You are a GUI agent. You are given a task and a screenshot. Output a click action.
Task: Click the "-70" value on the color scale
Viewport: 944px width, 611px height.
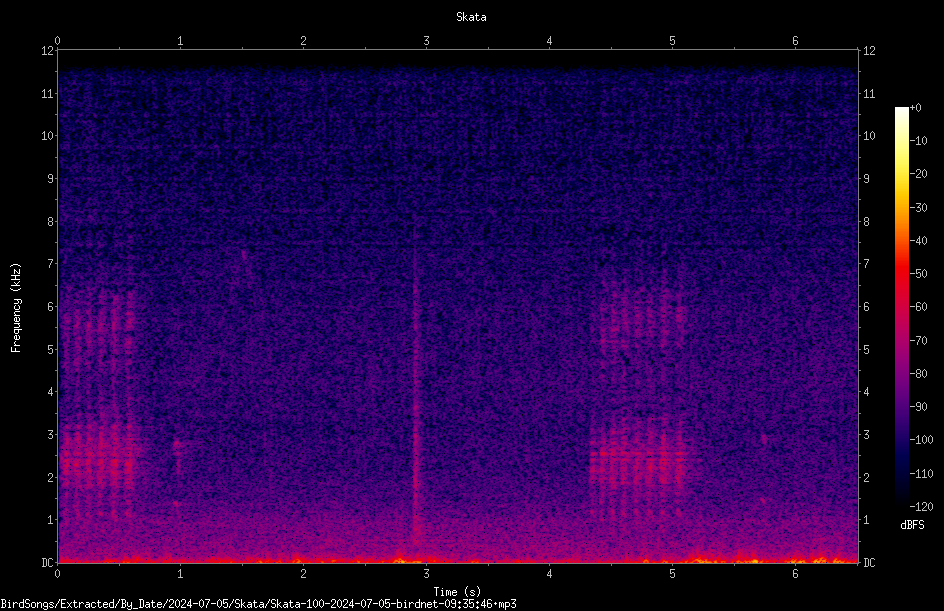918,341
